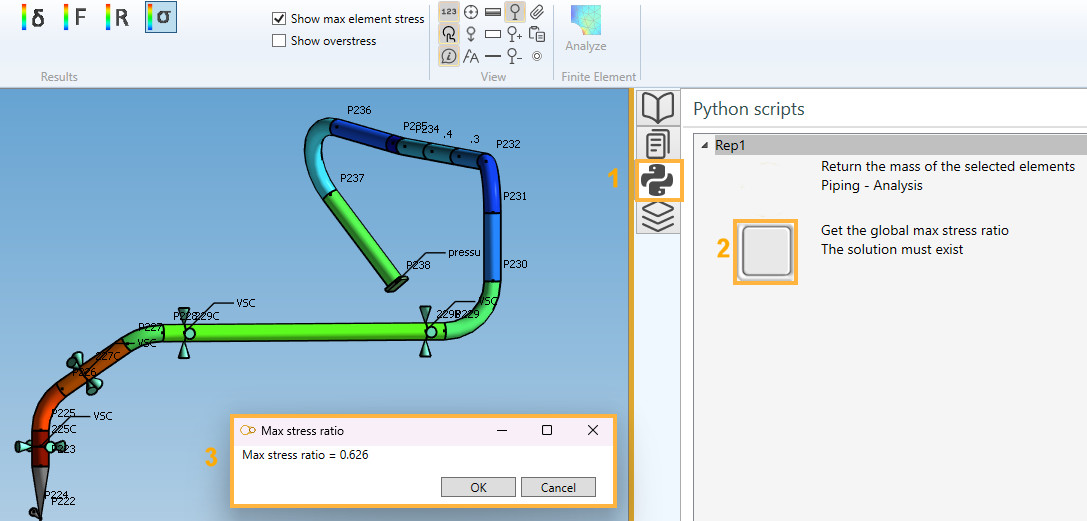Toggle the info bubble view option

tap(449, 56)
